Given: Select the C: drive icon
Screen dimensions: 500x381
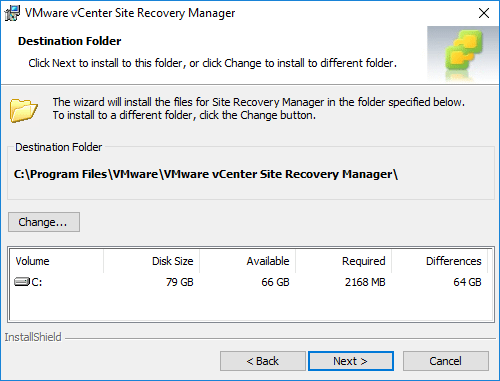Looking at the screenshot, I should tap(22, 282).
